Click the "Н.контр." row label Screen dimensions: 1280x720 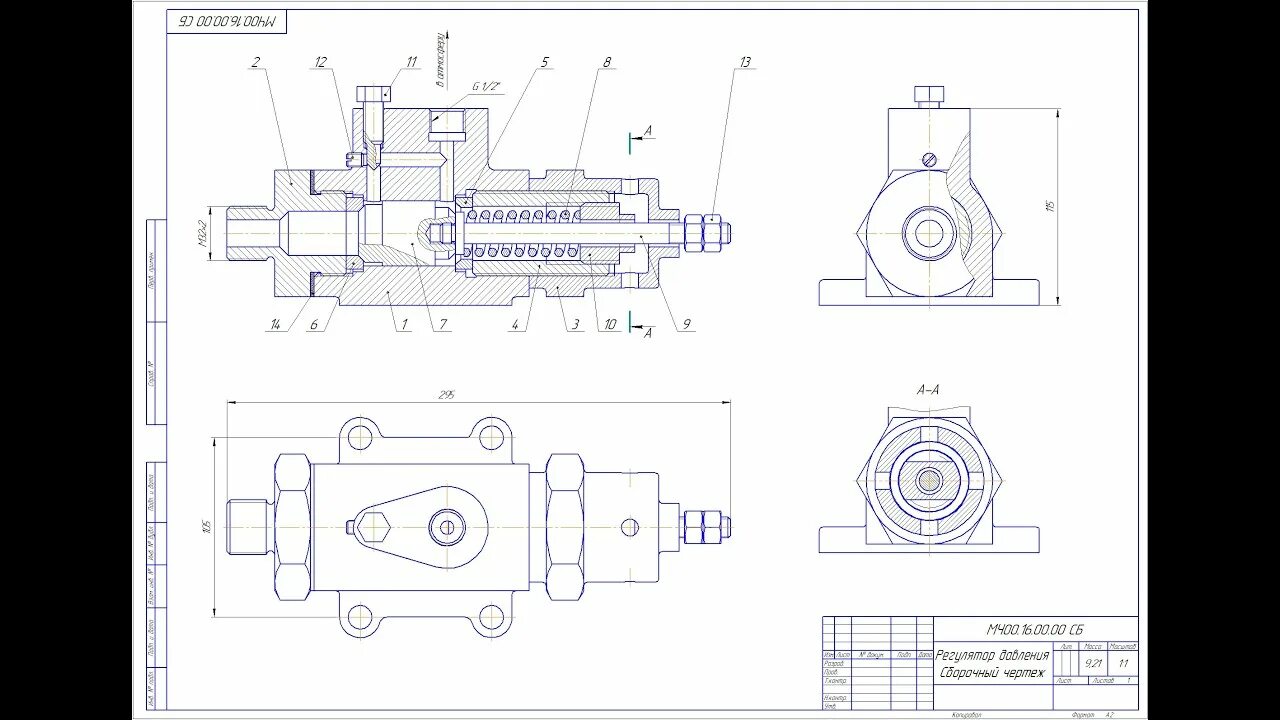coord(835,698)
